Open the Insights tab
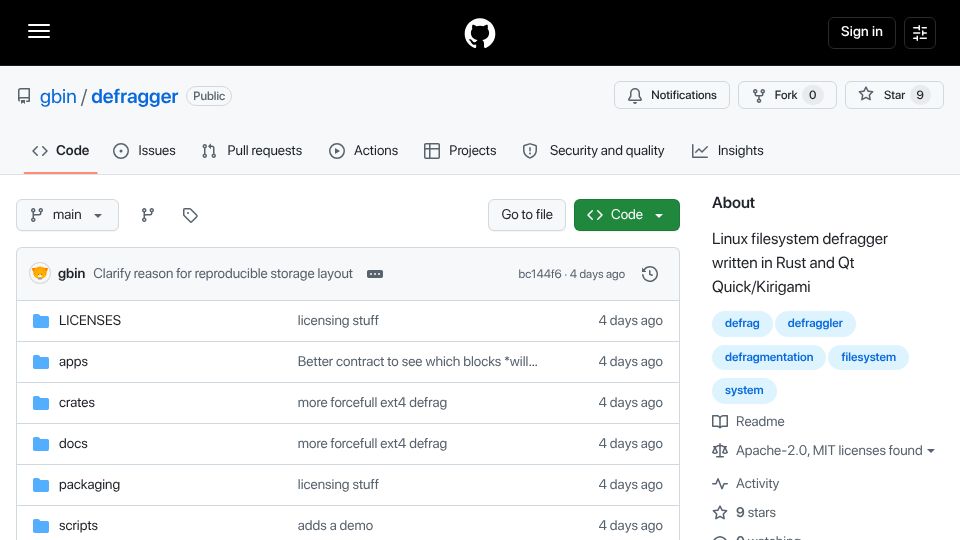 pos(728,151)
